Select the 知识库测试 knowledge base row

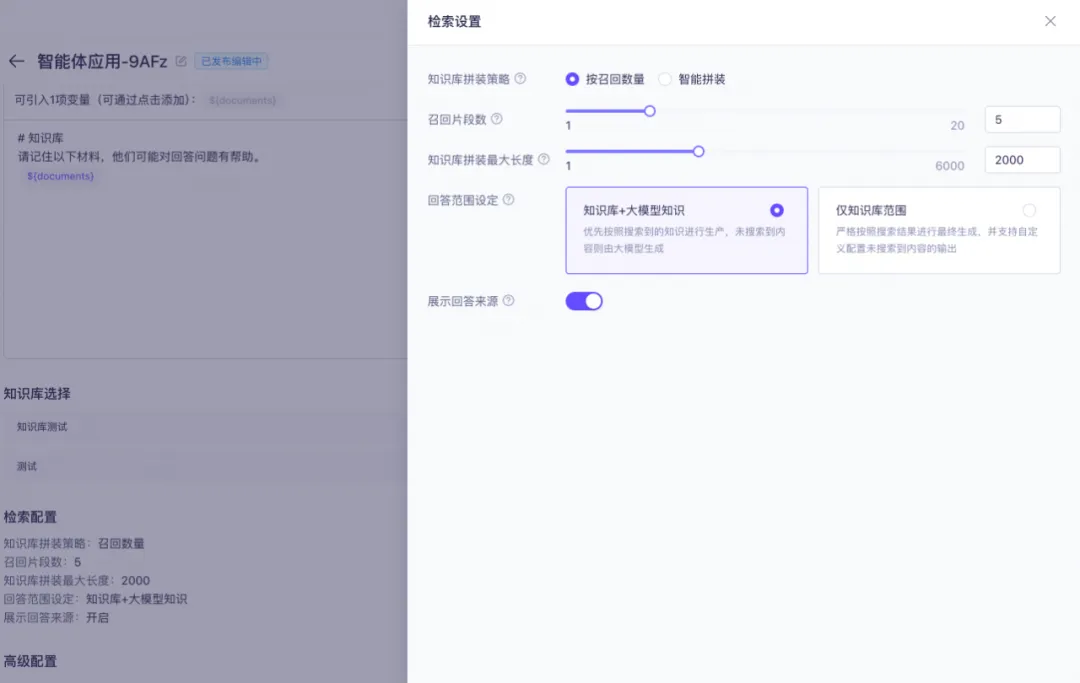click(x=204, y=427)
